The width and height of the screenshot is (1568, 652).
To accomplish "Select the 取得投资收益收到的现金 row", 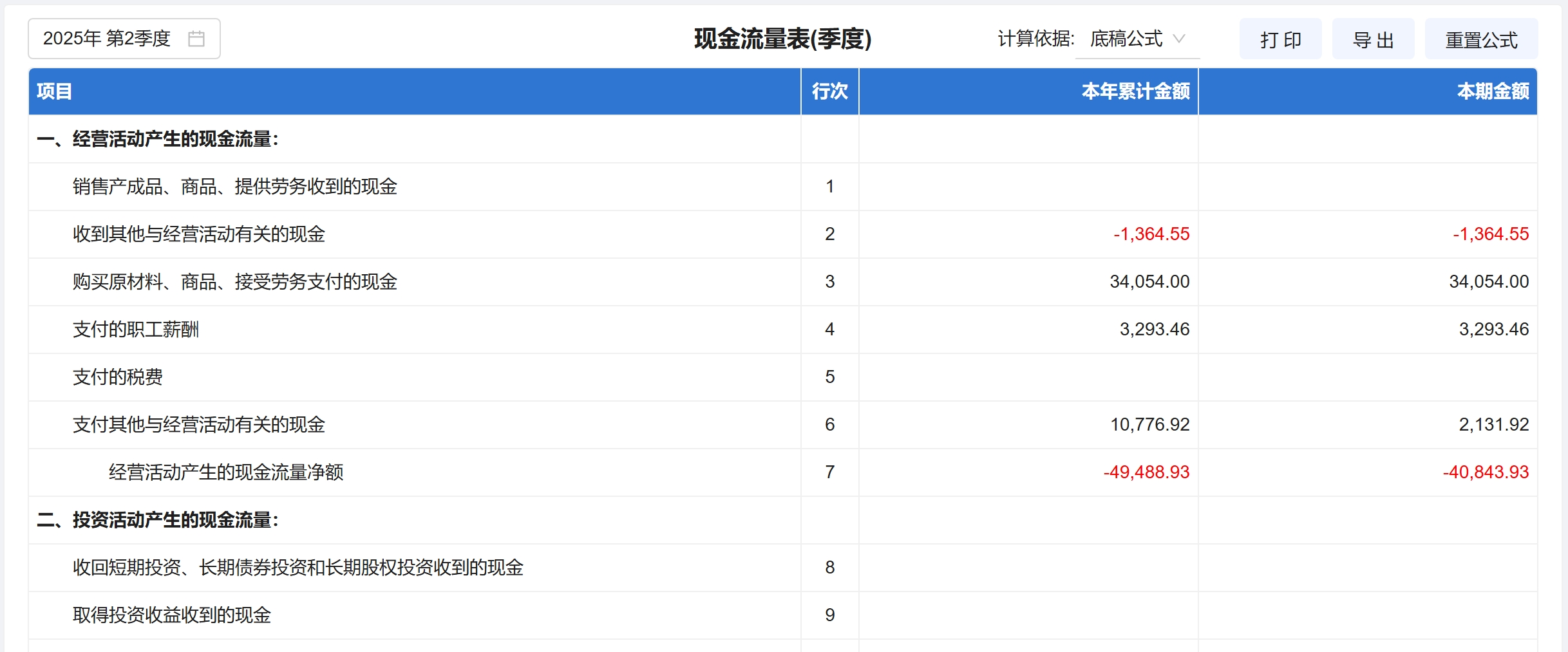I will [x=171, y=615].
